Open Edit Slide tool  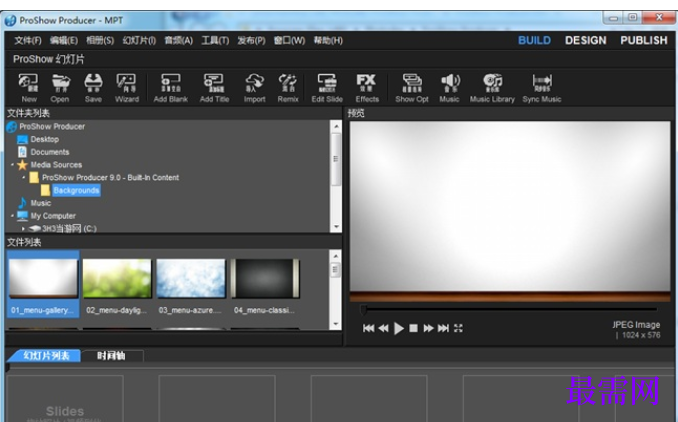pos(327,88)
